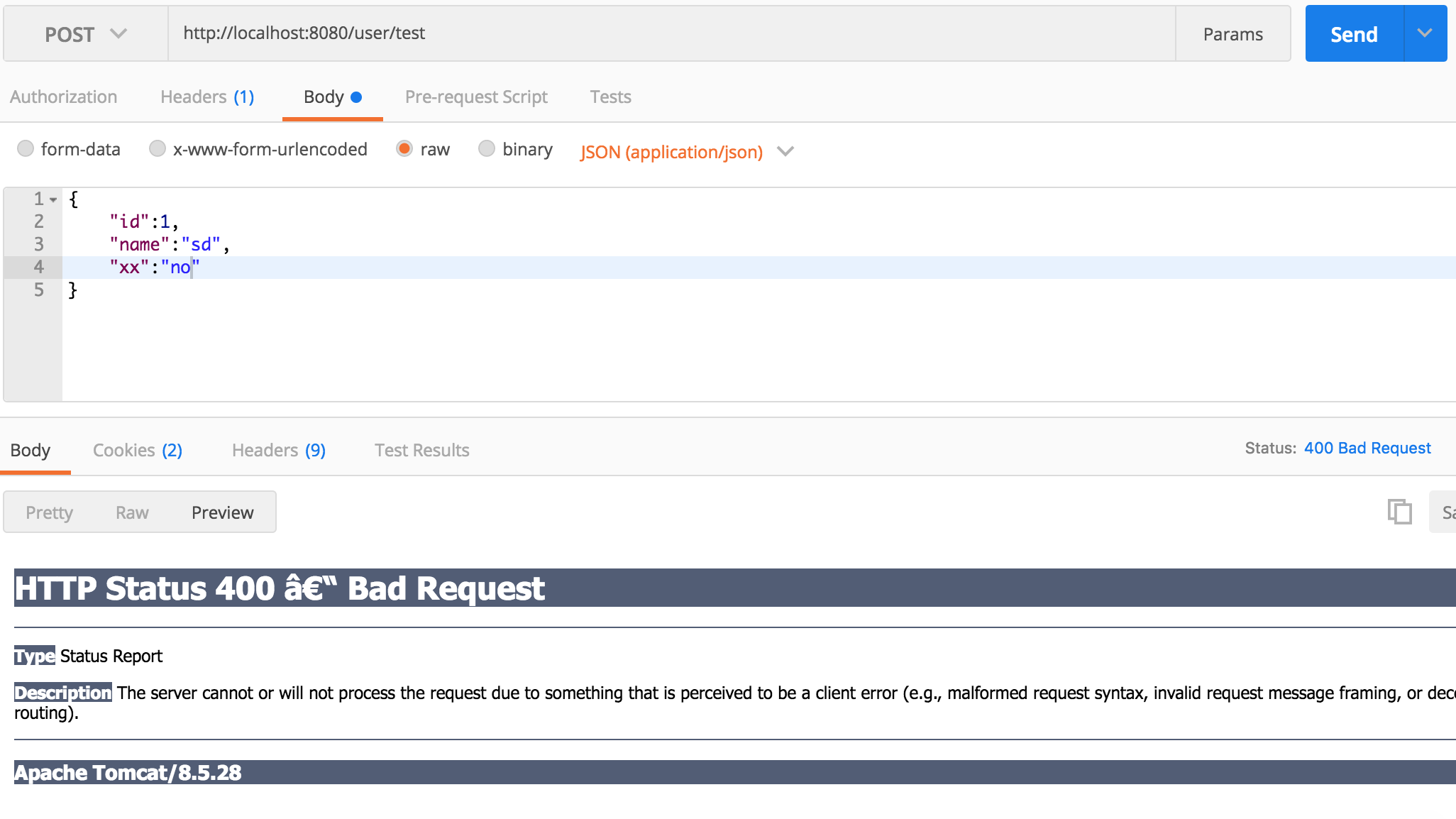Open the Params editor
Viewport: 1456px width, 819px height.
(x=1233, y=34)
